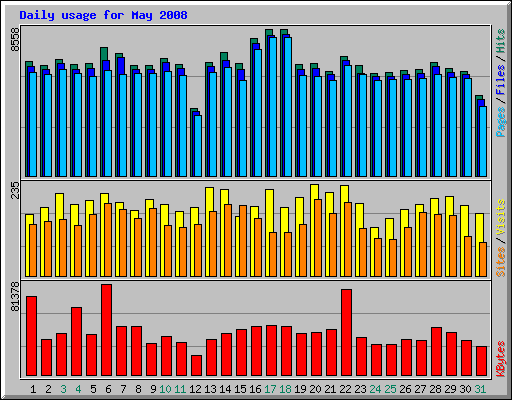Select day 6 on the bottom axis
Viewport: 512px width, 400px height.
tap(108, 389)
